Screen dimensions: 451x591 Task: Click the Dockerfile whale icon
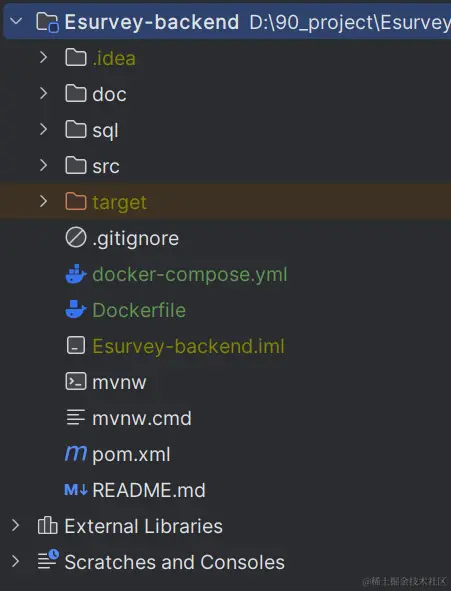tap(76, 310)
